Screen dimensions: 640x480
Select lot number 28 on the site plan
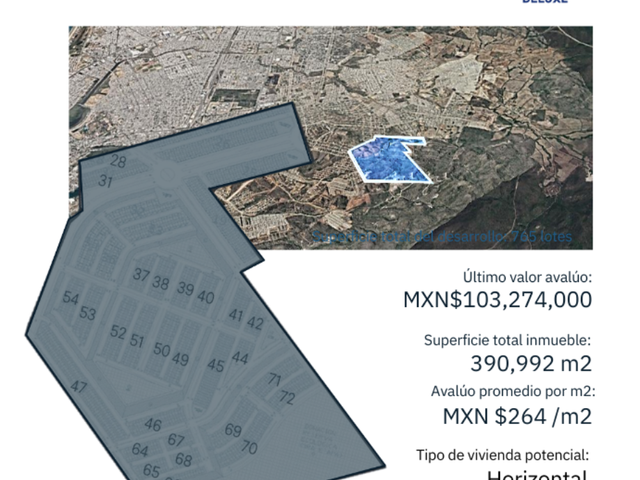point(118,162)
